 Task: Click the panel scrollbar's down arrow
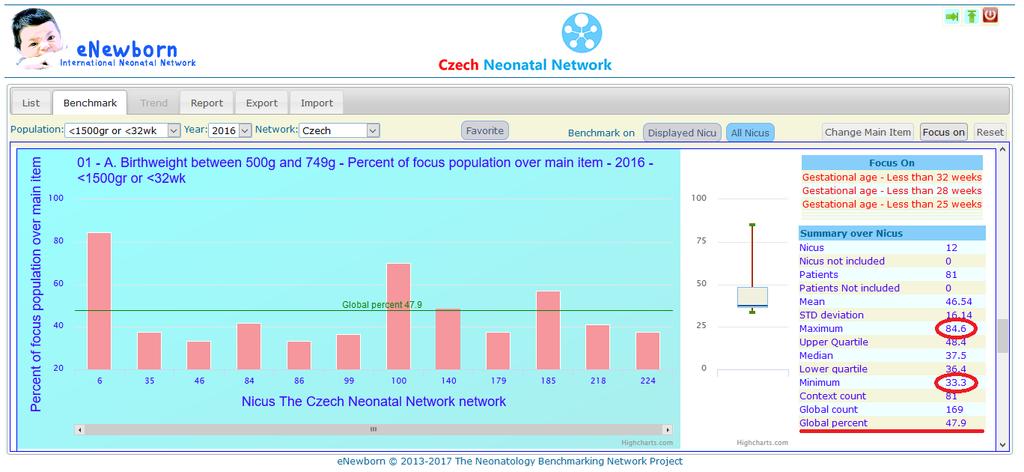(1003, 445)
